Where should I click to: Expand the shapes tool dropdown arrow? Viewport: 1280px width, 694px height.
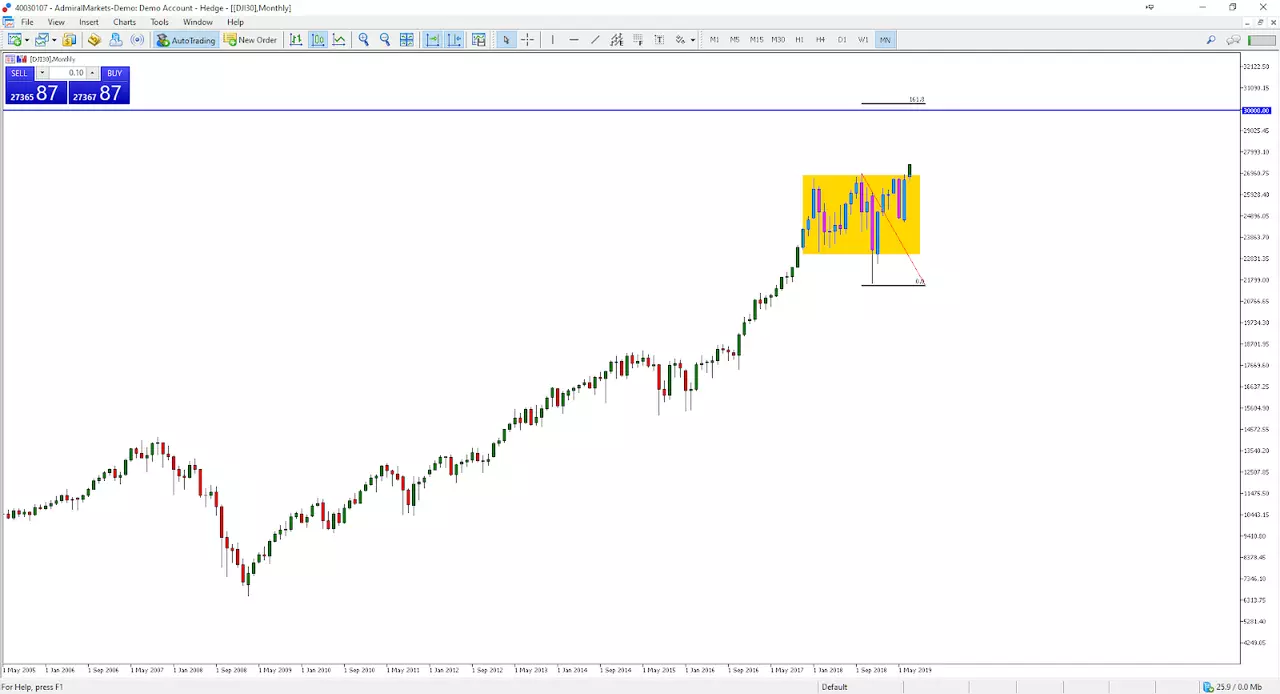point(692,40)
